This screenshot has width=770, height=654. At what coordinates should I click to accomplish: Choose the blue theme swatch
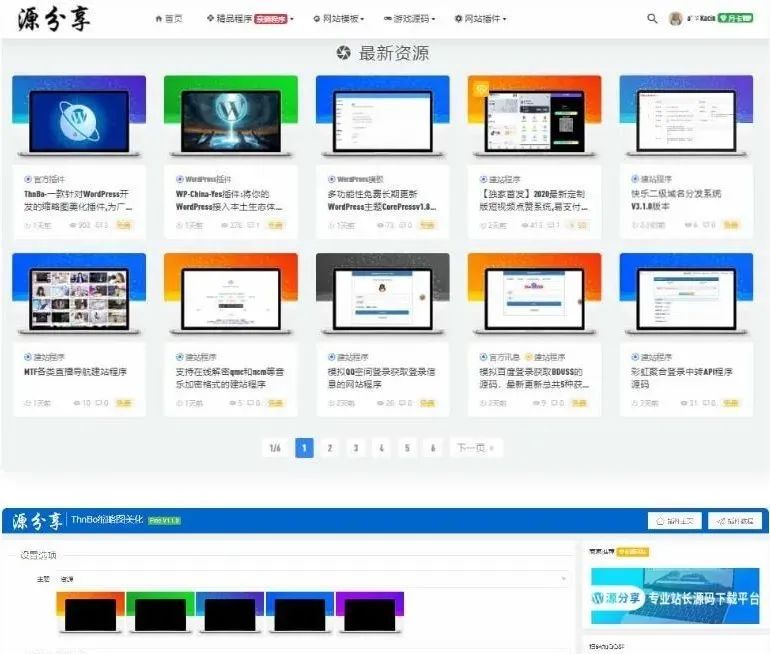click(300, 612)
